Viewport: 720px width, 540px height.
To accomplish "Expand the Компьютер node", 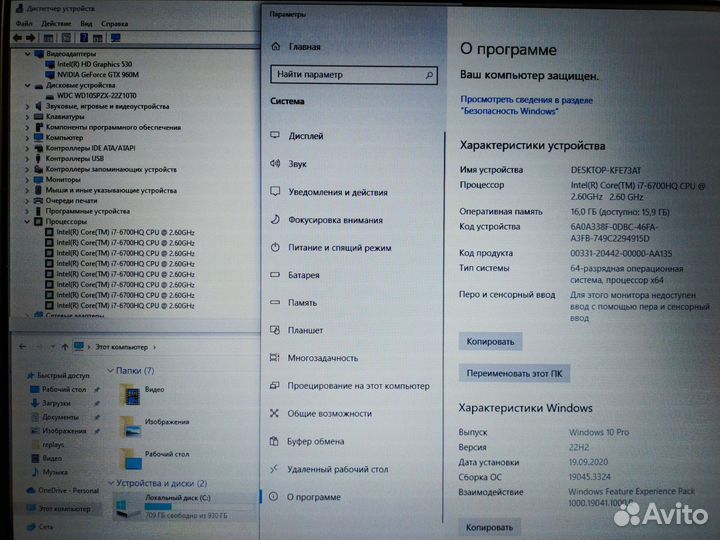I will [x=28, y=138].
